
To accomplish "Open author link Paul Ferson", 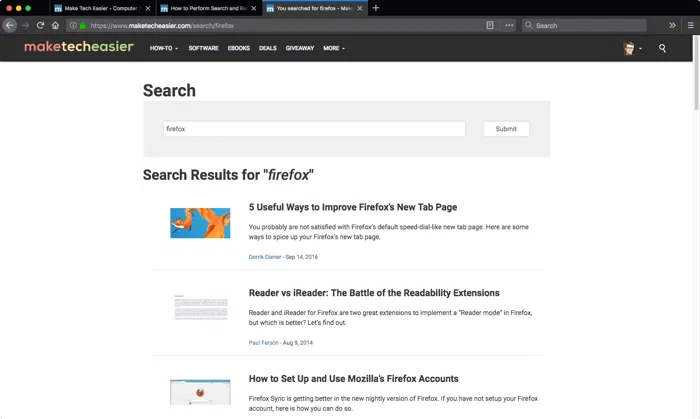I will pyautogui.click(x=263, y=343).
